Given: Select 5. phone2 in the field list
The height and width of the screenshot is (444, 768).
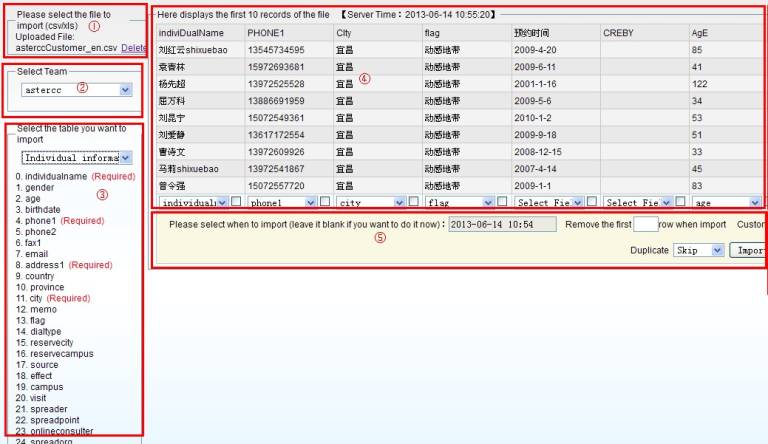Looking at the screenshot, I should [x=36, y=232].
